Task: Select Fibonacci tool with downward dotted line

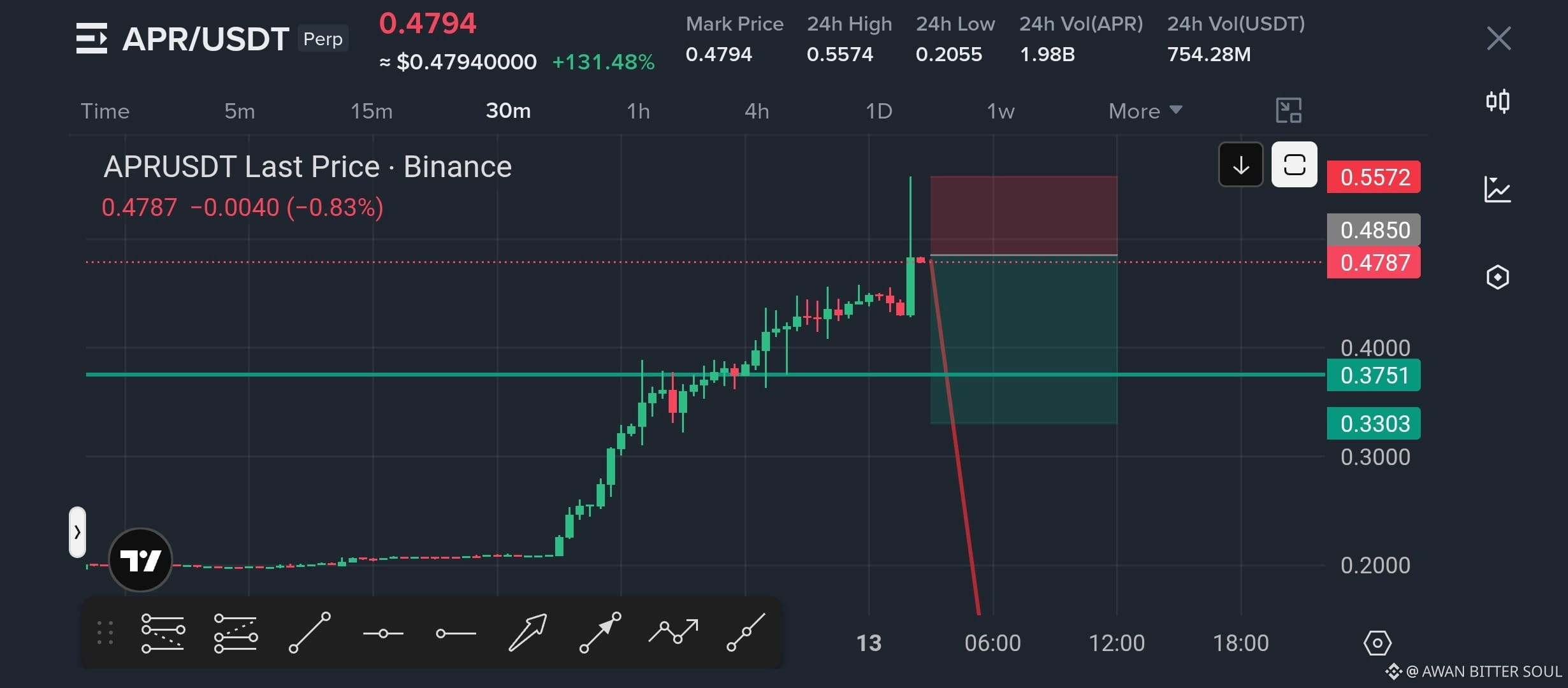Action: tap(163, 633)
